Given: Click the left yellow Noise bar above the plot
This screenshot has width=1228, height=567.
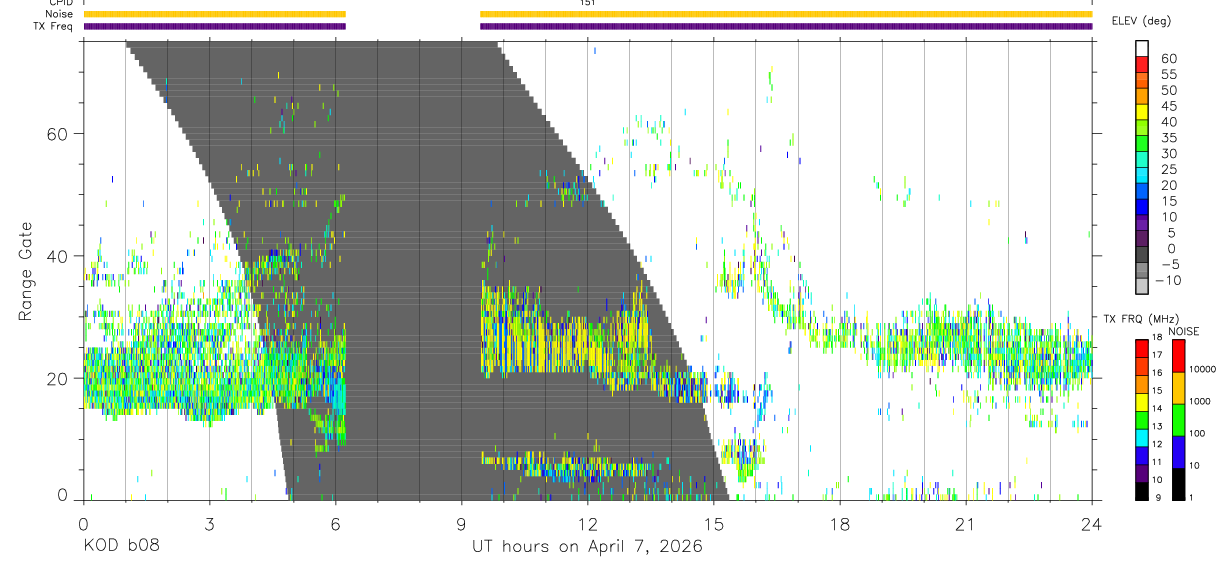Looking at the screenshot, I should click(x=214, y=14).
